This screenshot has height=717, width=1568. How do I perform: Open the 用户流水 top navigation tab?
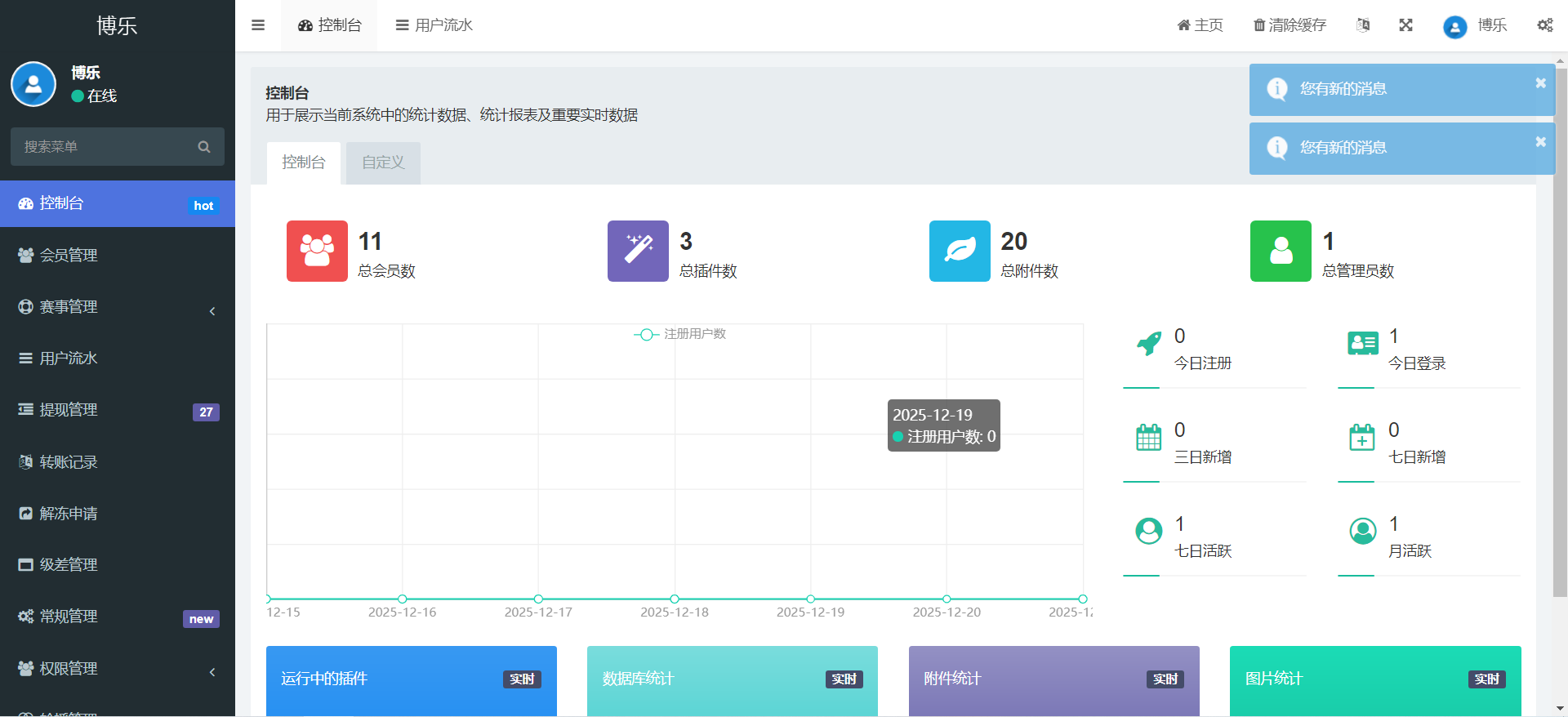[x=434, y=25]
